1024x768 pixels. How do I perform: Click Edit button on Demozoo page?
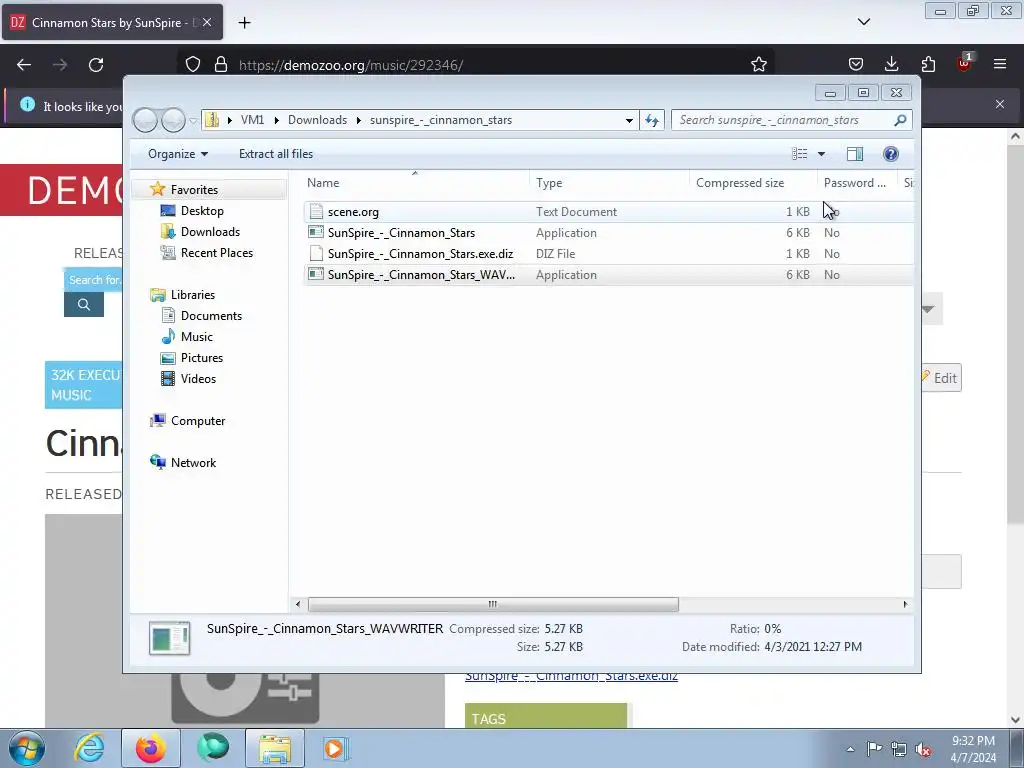pyautogui.click(x=941, y=377)
